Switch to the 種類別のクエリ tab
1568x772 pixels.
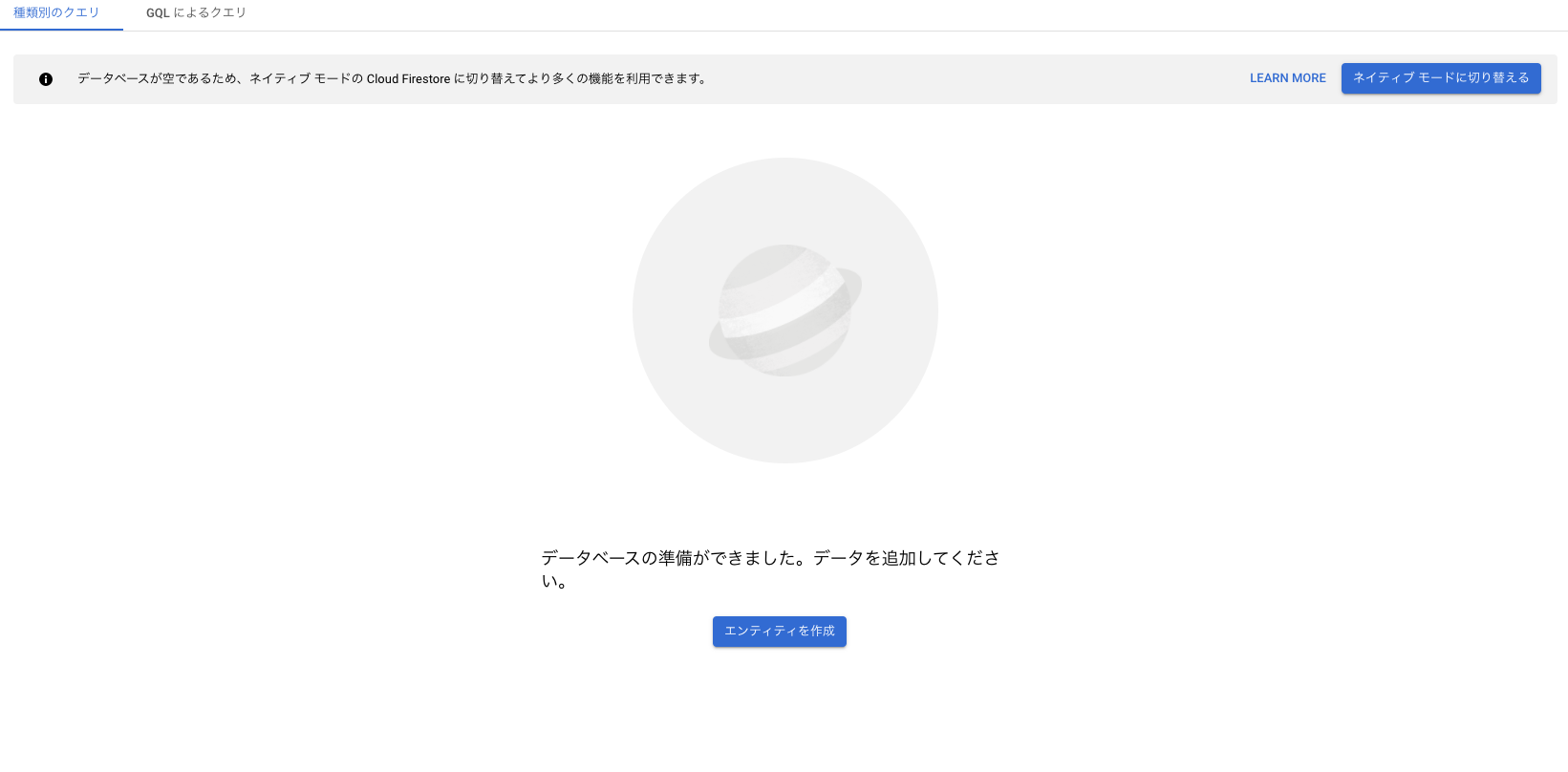[x=56, y=13]
